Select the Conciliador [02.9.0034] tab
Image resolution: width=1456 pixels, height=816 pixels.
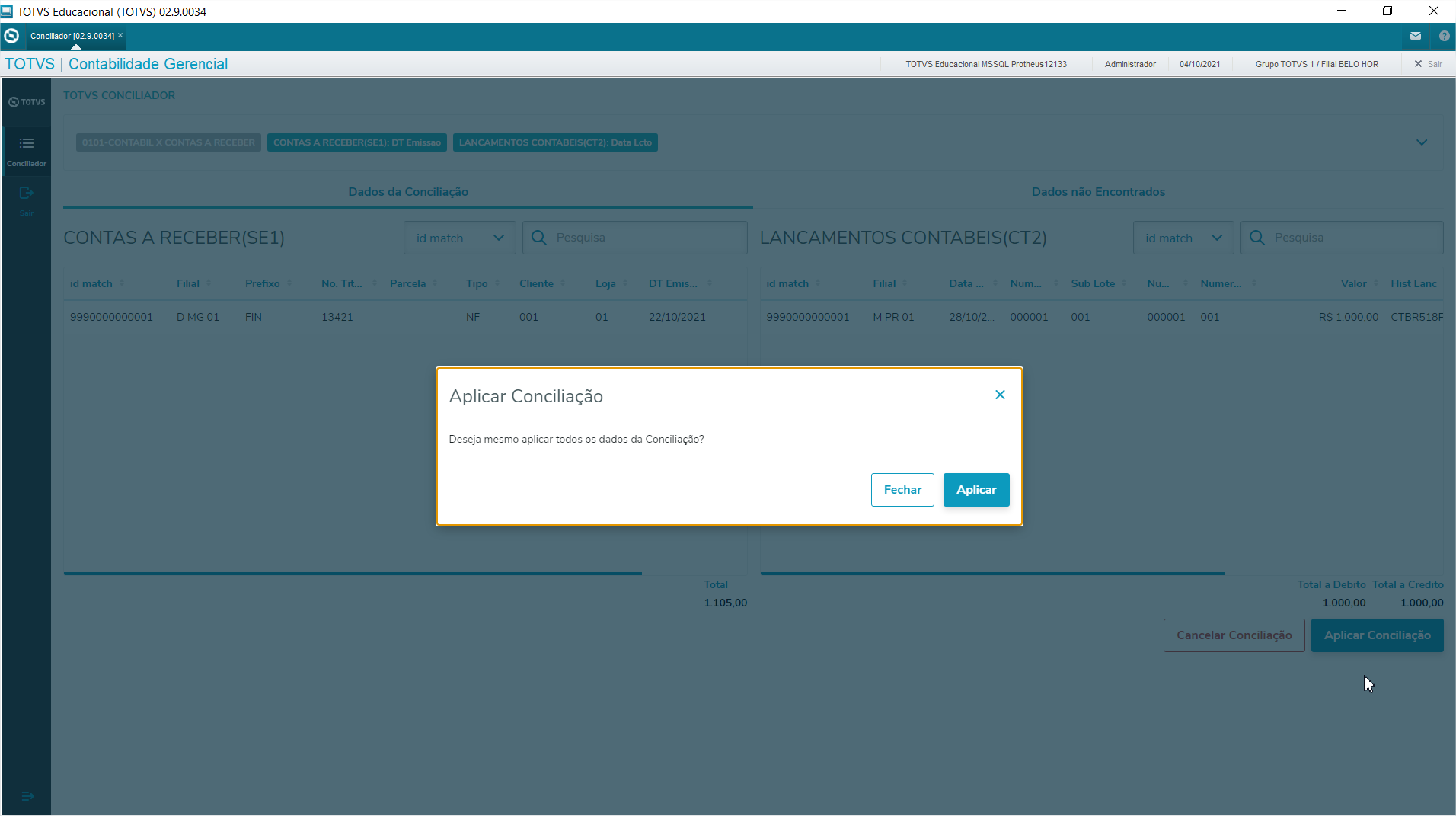72,36
